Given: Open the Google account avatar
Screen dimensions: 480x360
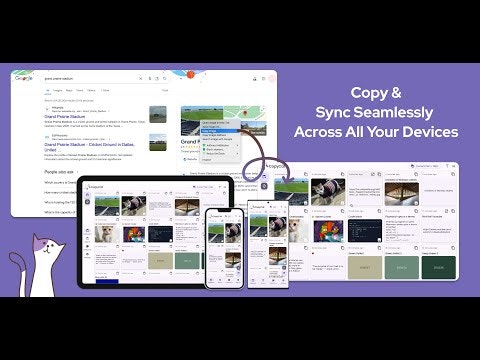Looking at the screenshot, I should pos(272,79).
